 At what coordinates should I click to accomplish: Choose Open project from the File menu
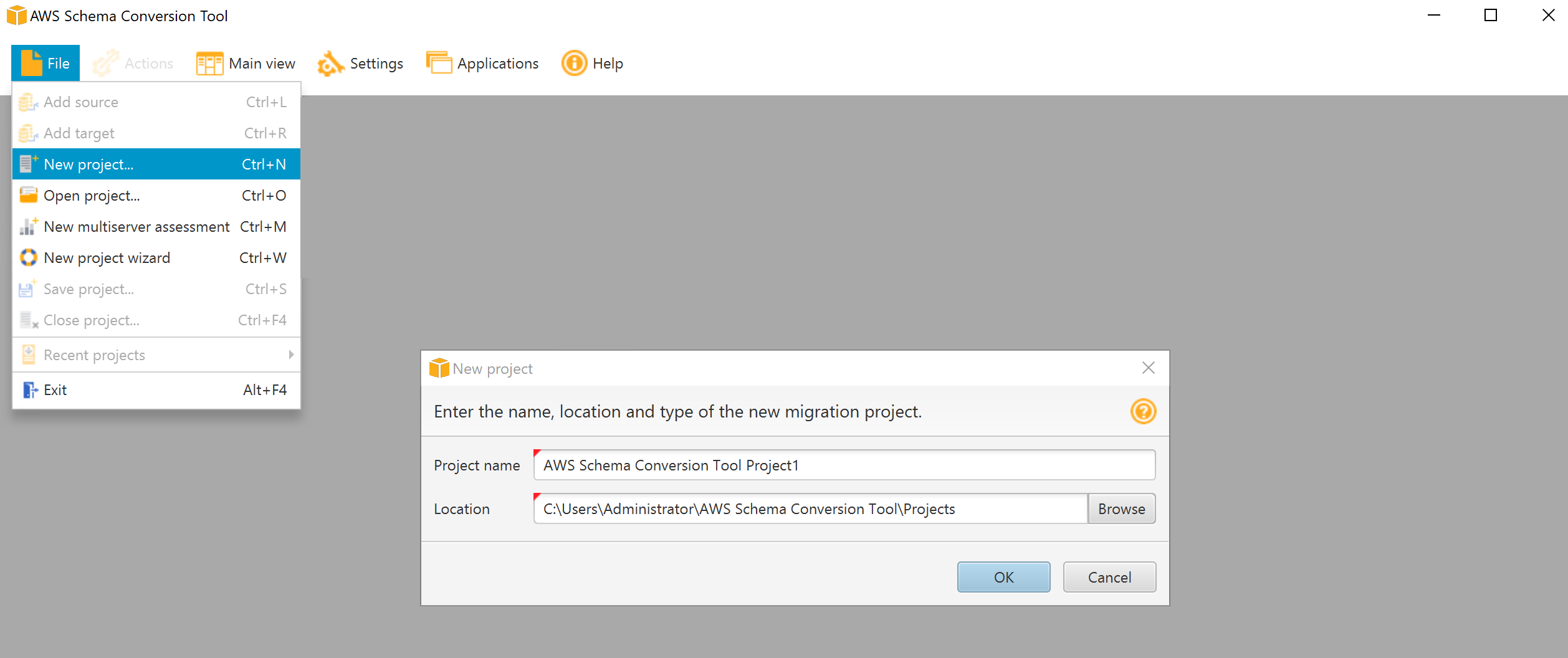tap(92, 195)
